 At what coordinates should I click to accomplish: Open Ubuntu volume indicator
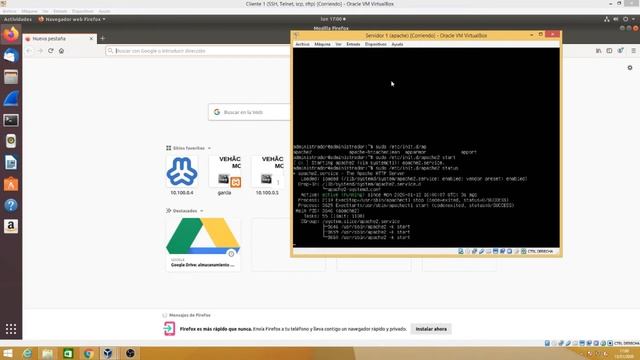(x=616, y=19)
